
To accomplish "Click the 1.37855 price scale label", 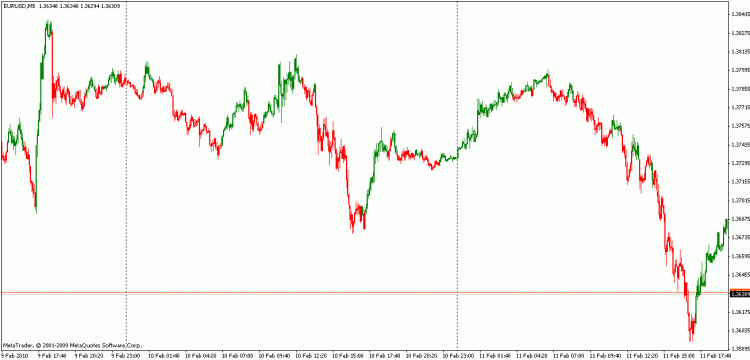I will [x=740, y=89].
